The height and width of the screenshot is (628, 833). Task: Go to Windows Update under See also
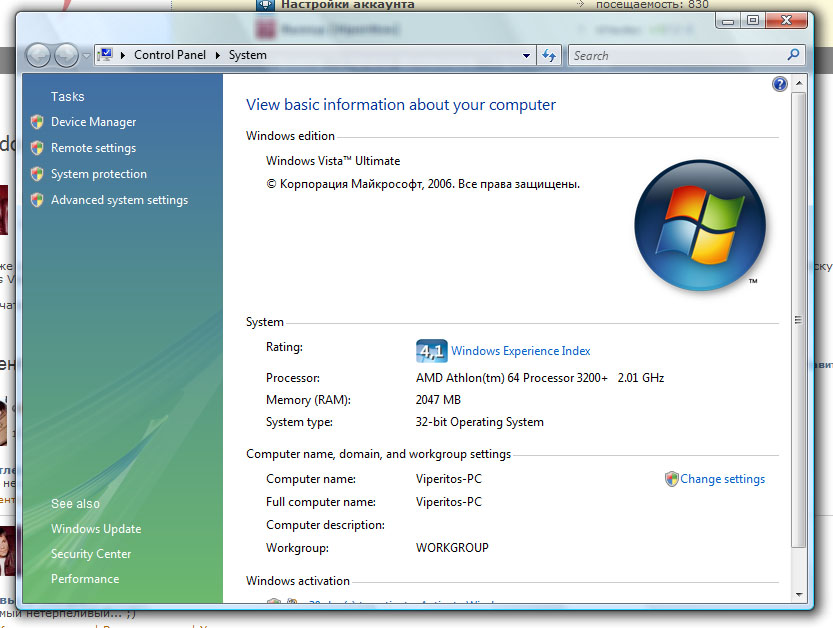(96, 529)
